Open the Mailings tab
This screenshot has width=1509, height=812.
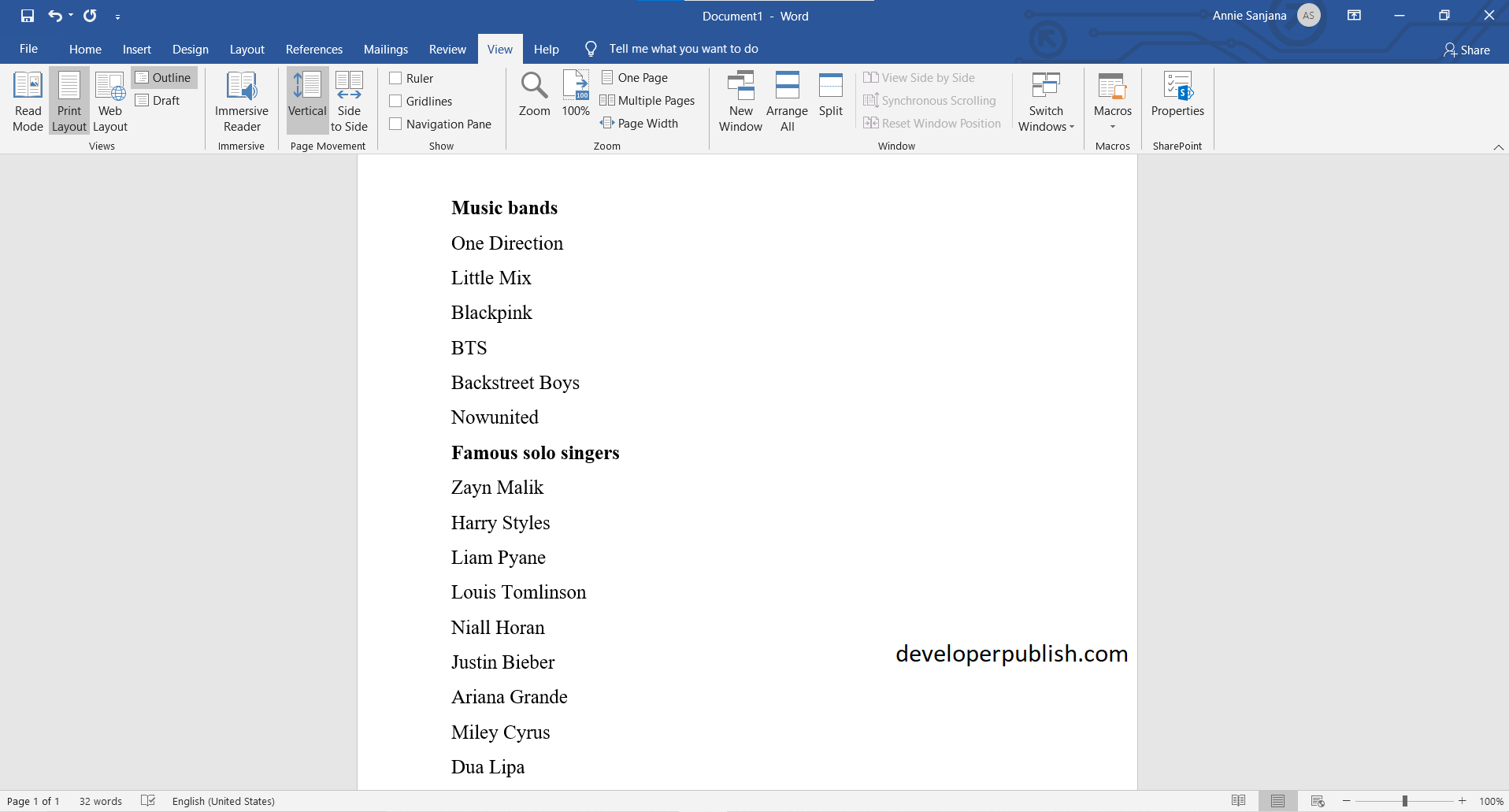click(385, 49)
